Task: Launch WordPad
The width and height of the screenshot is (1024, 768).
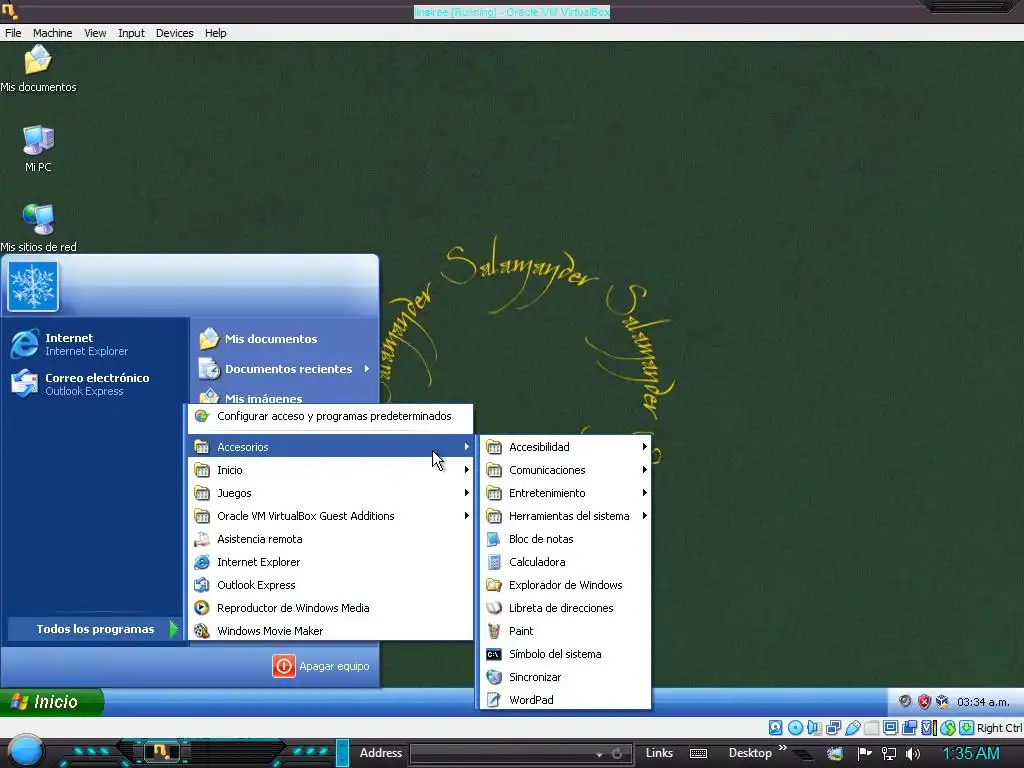Action: [566, 700]
